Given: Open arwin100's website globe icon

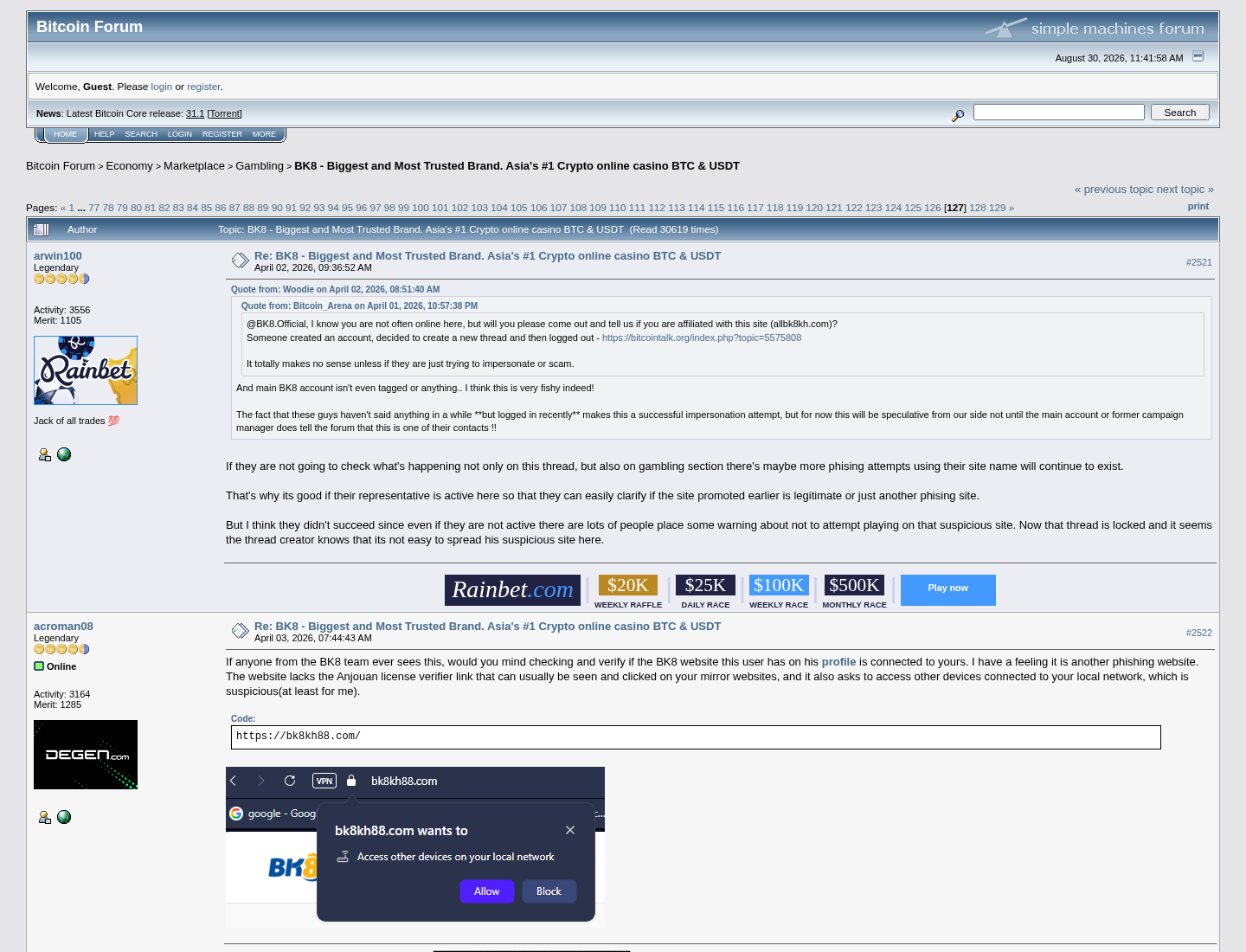Looking at the screenshot, I should pos(64,454).
